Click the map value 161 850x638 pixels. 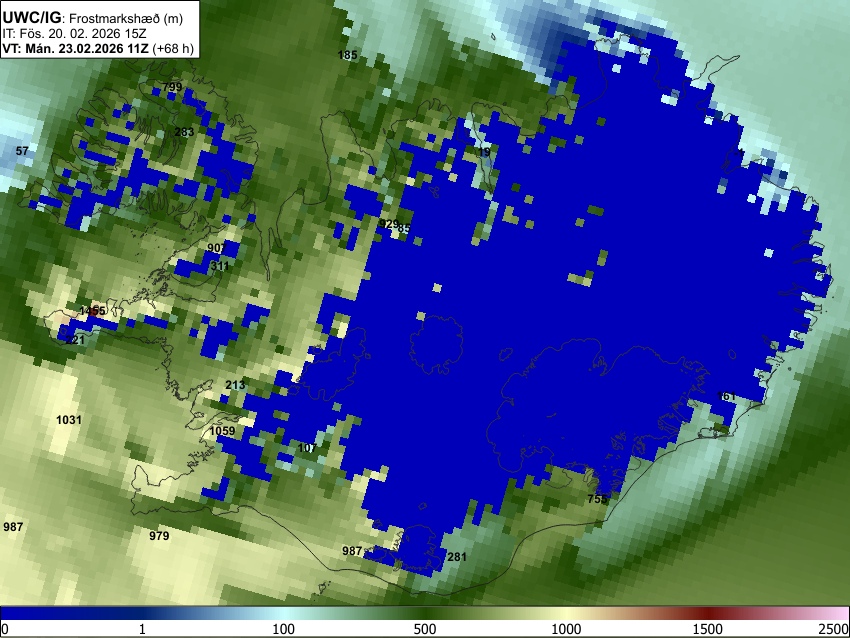click(726, 396)
